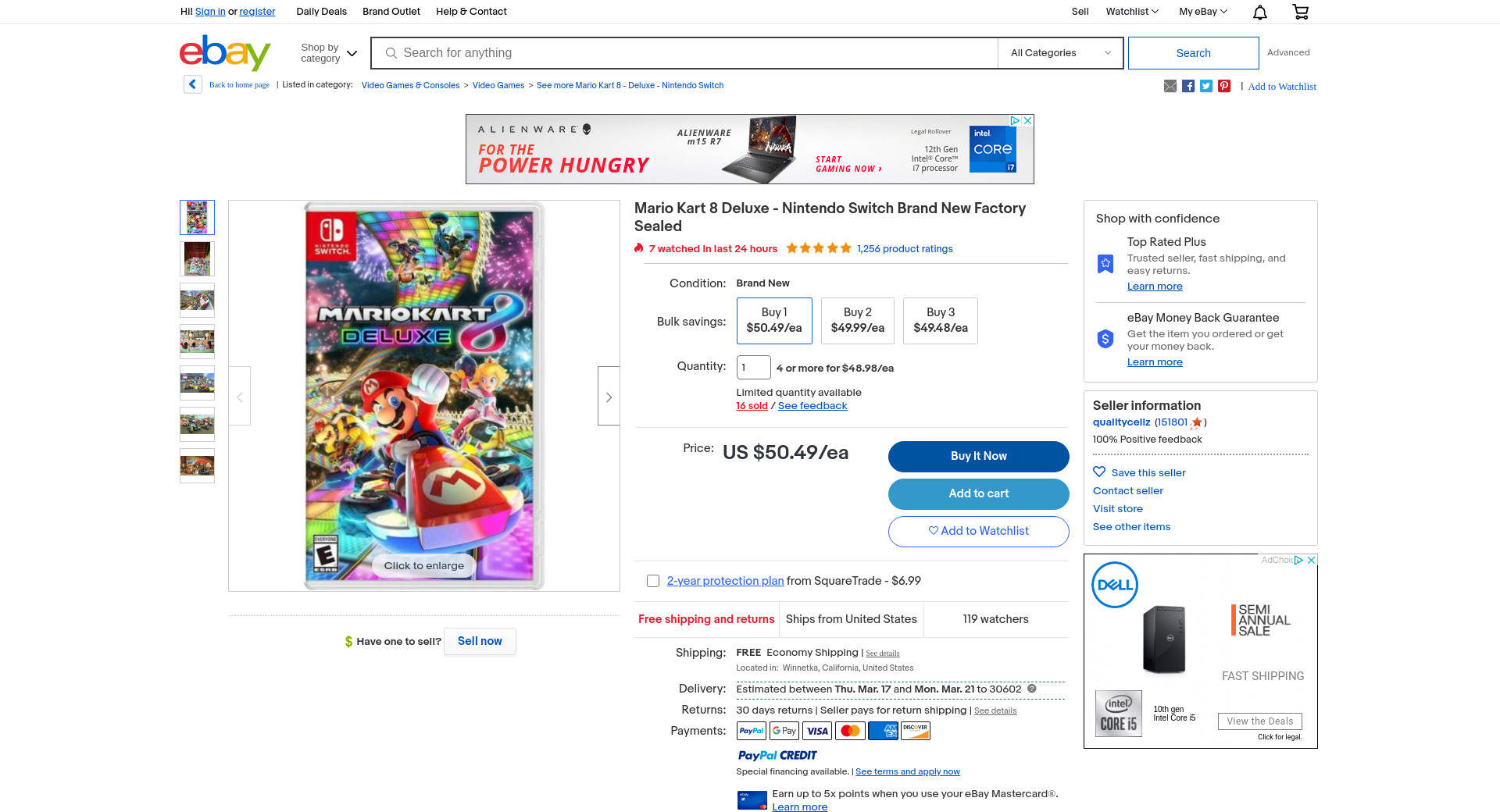Share listing on Facebook

(1187, 86)
